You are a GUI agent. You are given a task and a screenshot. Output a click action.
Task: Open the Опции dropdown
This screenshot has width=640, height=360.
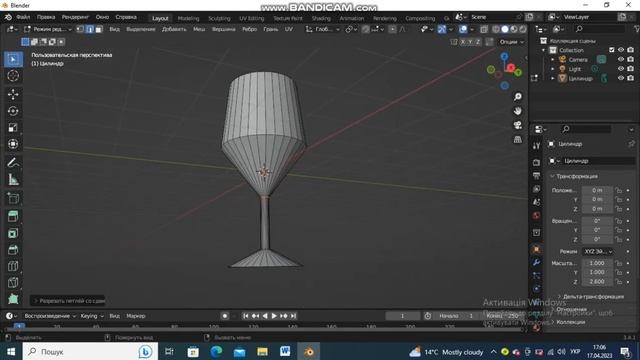[x=511, y=42]
